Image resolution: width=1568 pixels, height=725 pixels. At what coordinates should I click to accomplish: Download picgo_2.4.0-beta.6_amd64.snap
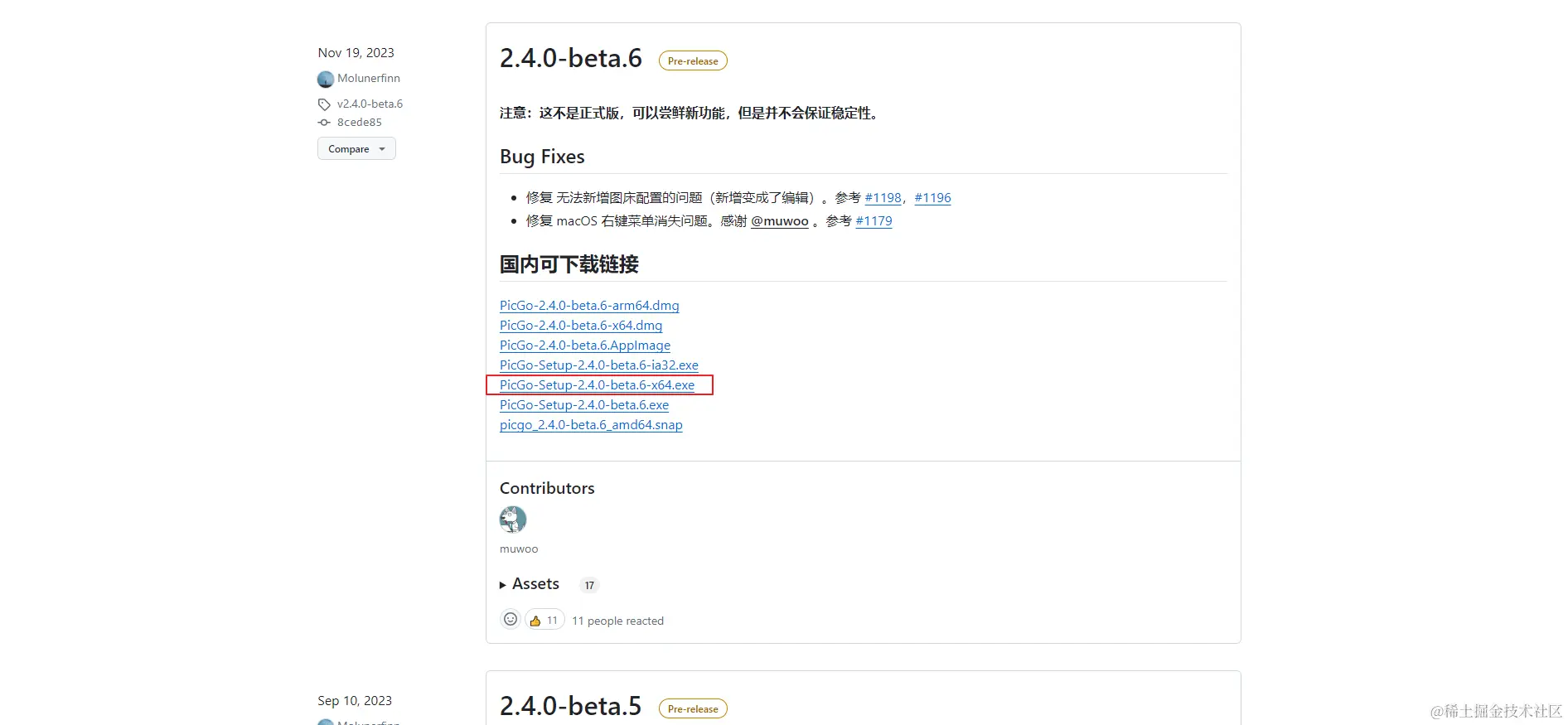point(591,425)
